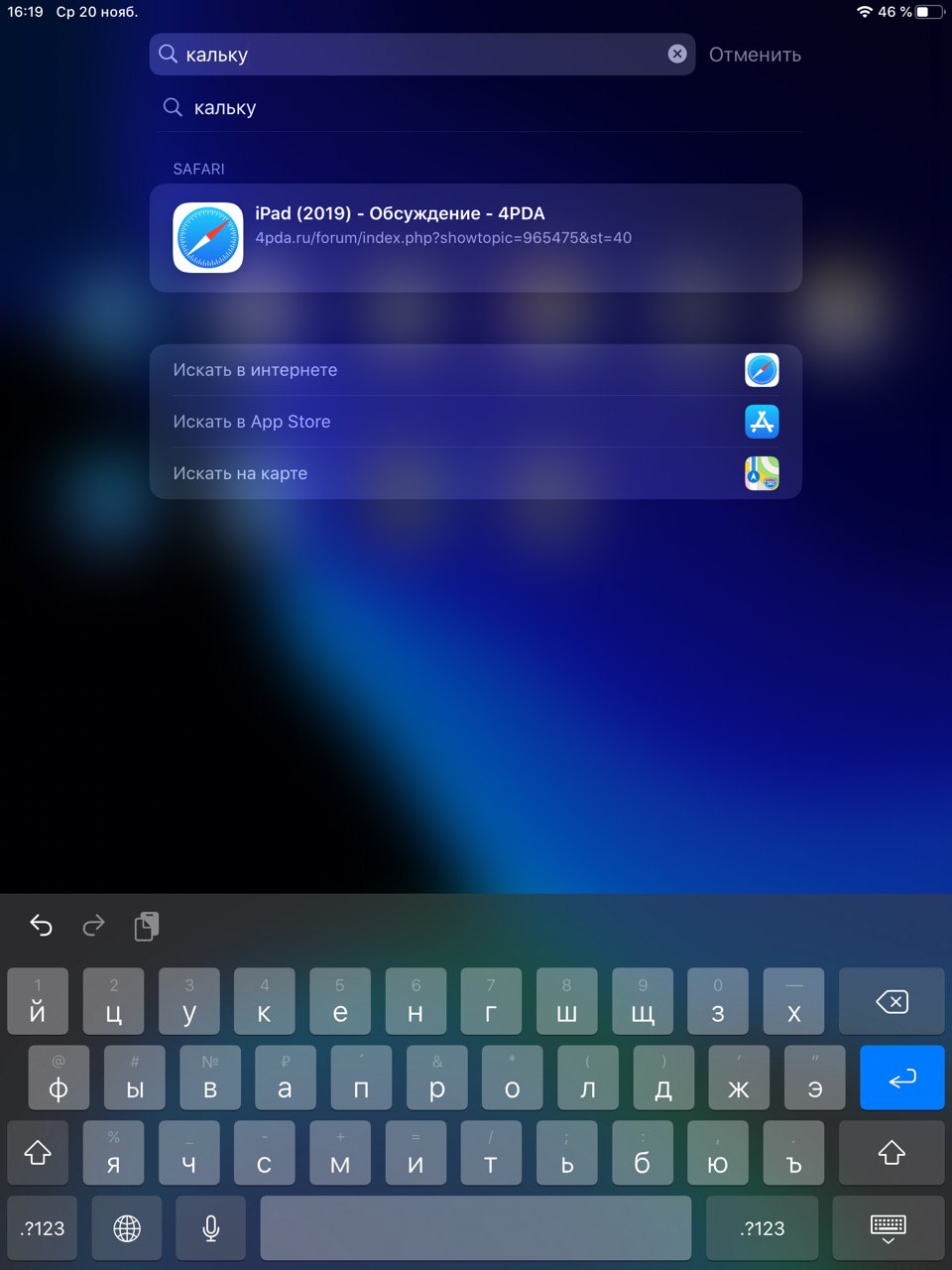Tap the ы key

[x=135, y=1078]
